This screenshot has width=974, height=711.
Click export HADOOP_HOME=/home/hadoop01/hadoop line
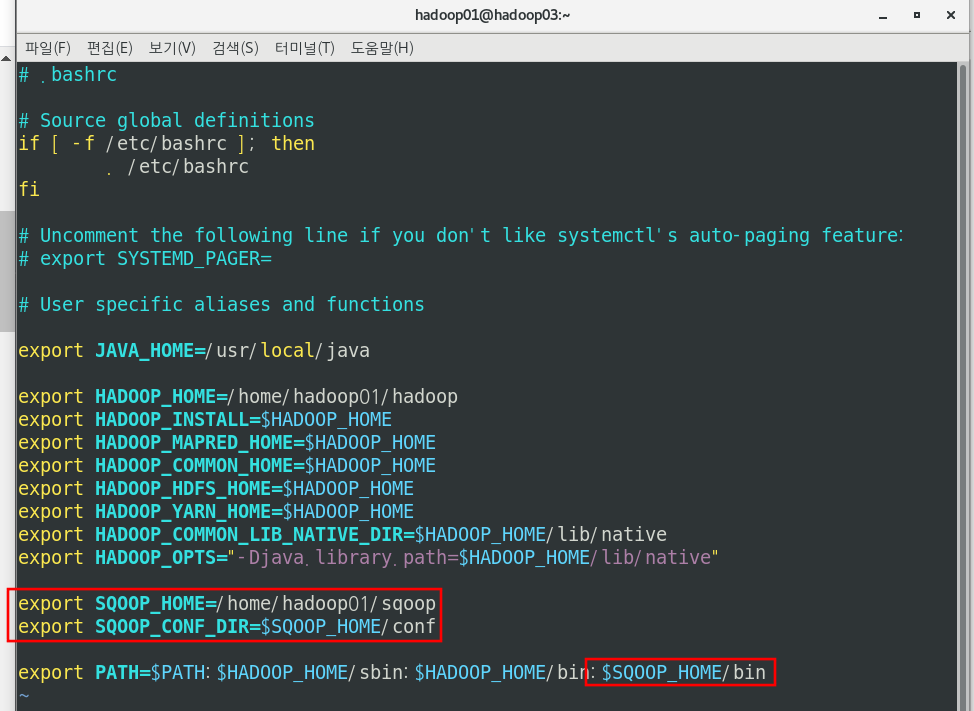click(238, 396)
